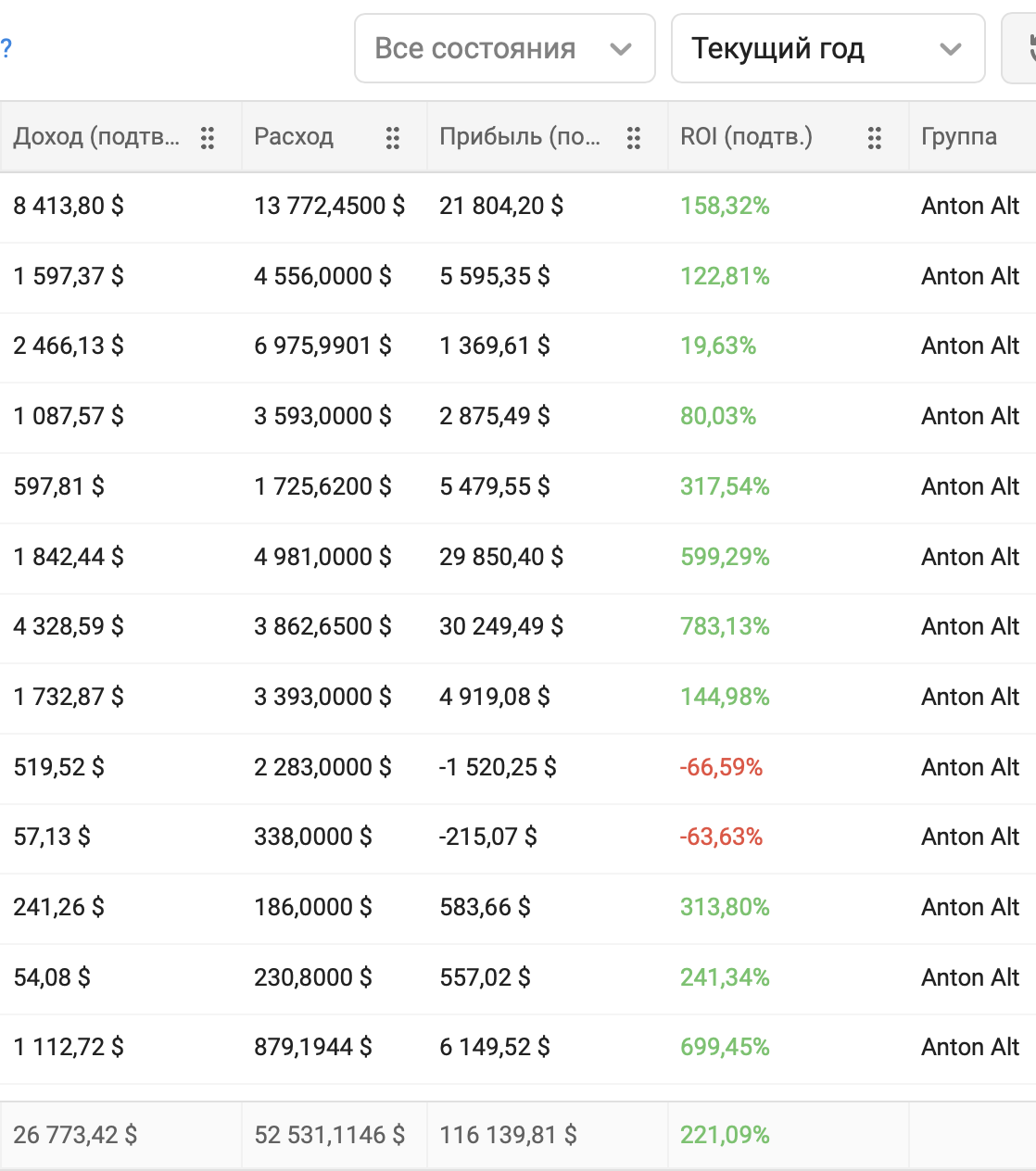The image size is (1036, 1171).
Task: Sort by the ROI (подтв.) column header
Action: point(746,137)
